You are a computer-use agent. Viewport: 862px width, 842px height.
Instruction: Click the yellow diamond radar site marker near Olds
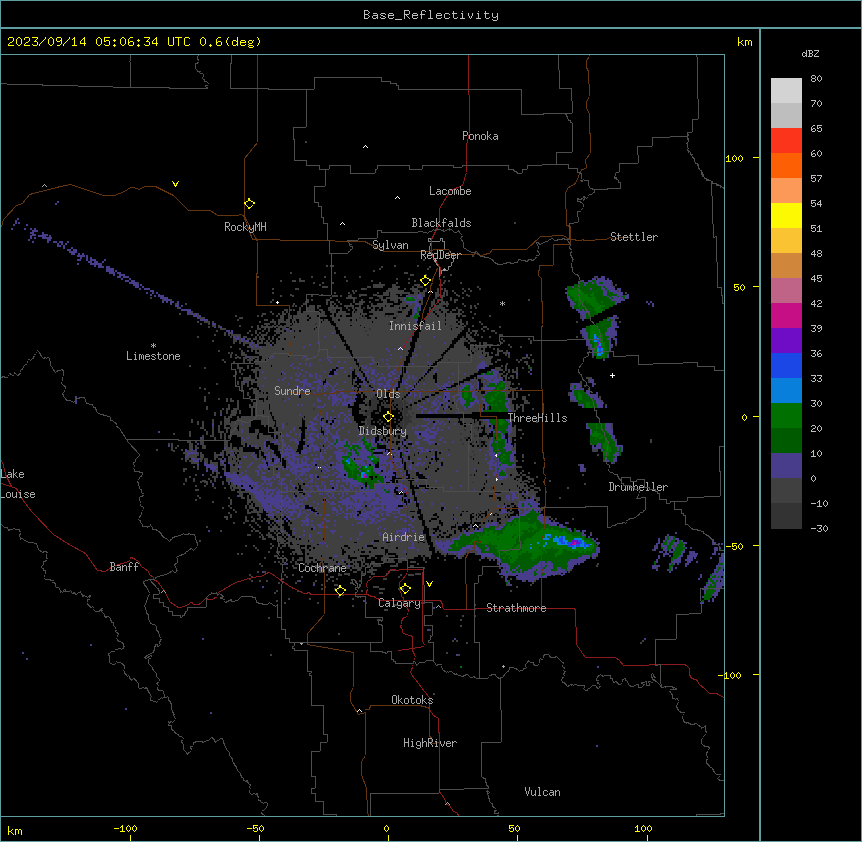point(389,417)
